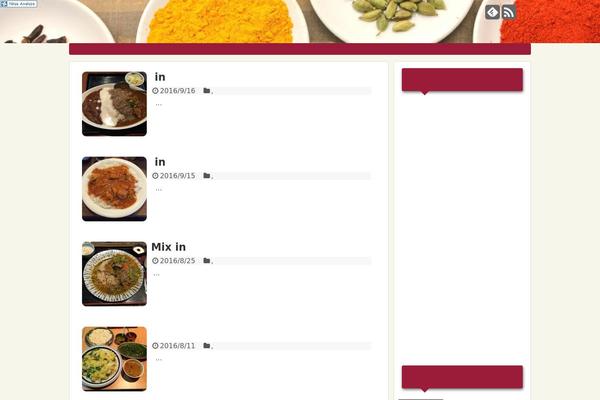Open the green curry patterned plate thumbnail
This screenshot has width=600, height=400.
(x=114, y=274)
